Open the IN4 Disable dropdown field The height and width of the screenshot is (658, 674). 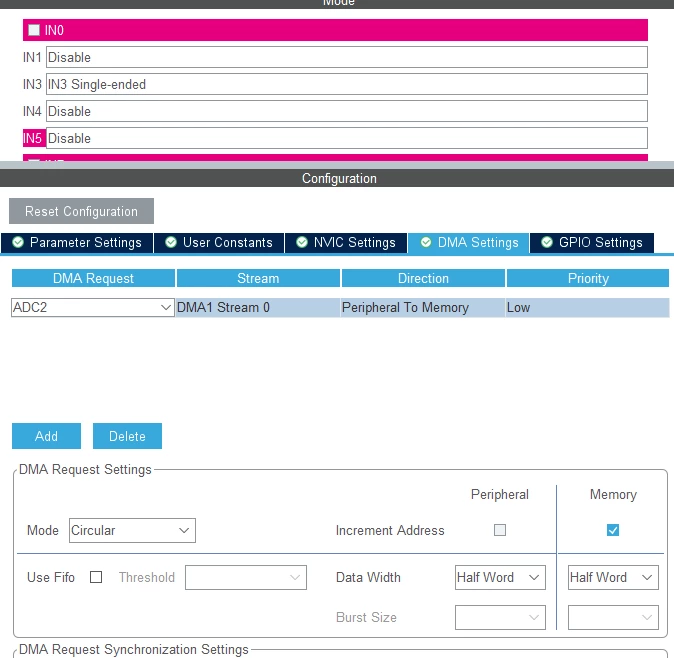tap(346, 111)
